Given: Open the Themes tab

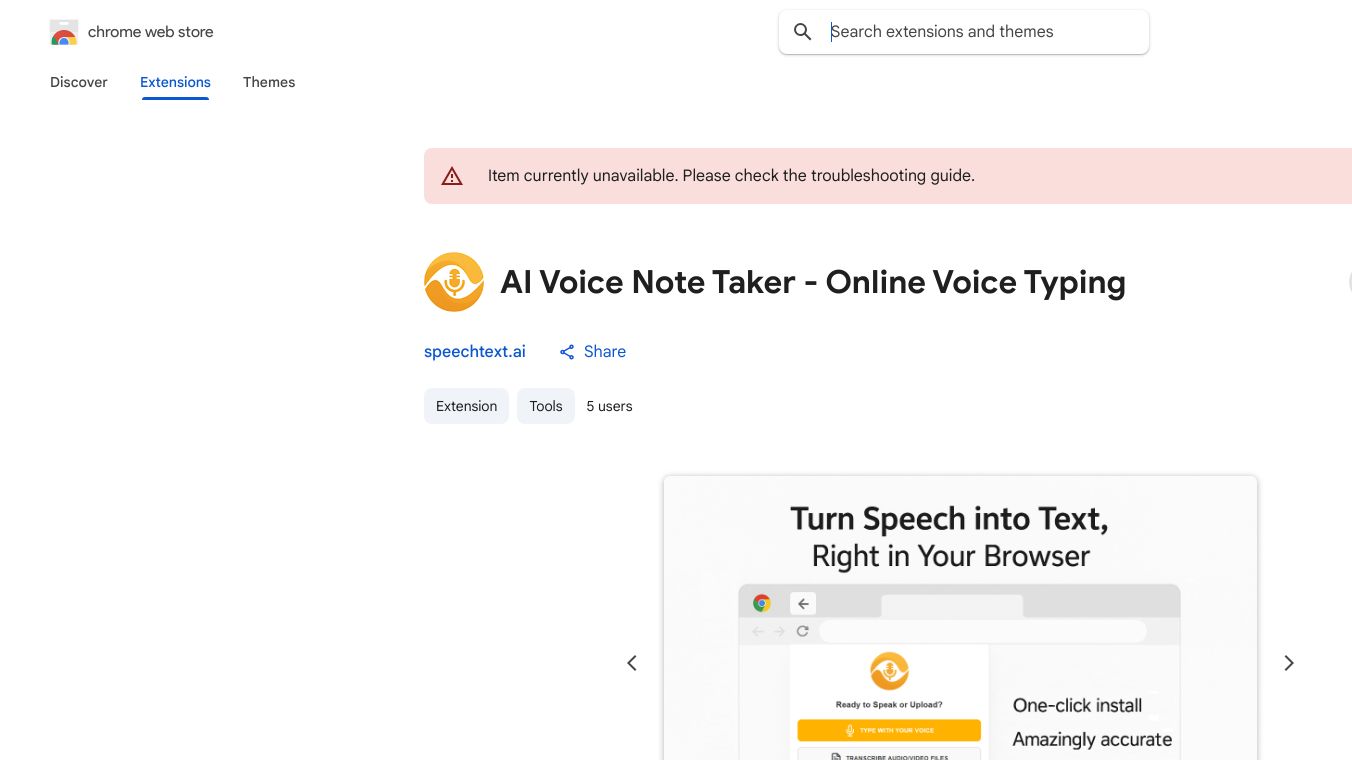Looking at the screenshot, I should [x=269, y=82].
